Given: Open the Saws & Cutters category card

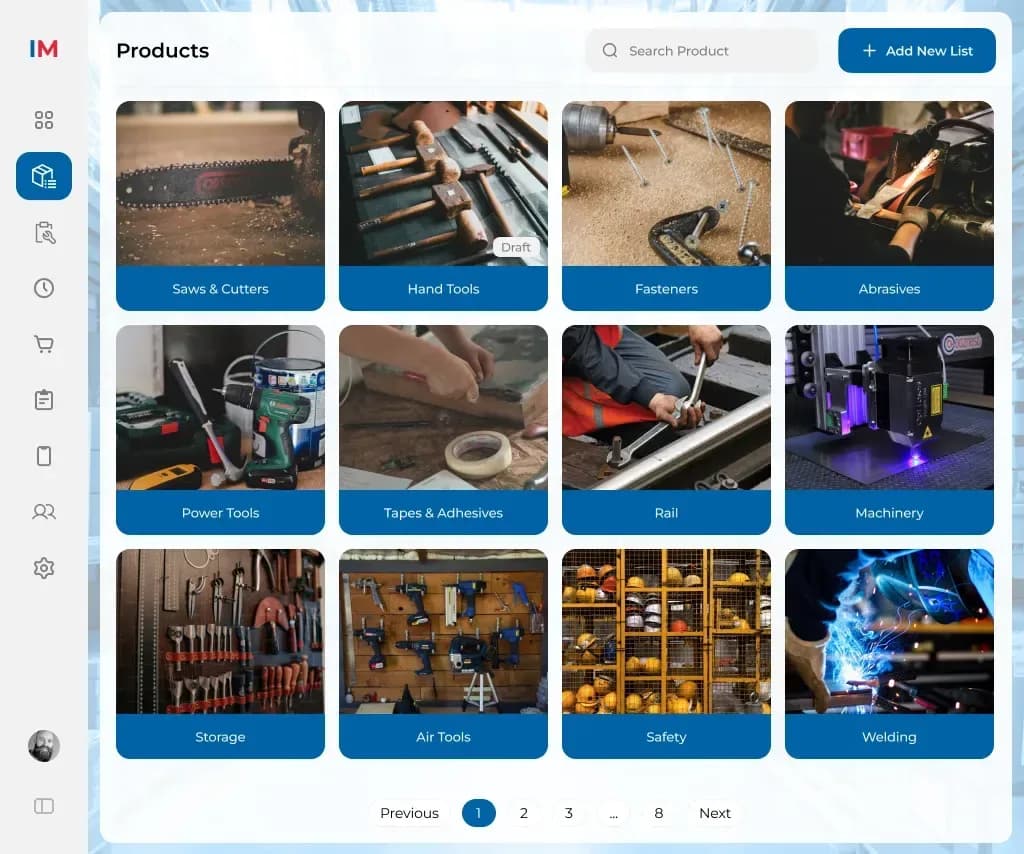Looking at the screenshot, I should coord(220,206).
